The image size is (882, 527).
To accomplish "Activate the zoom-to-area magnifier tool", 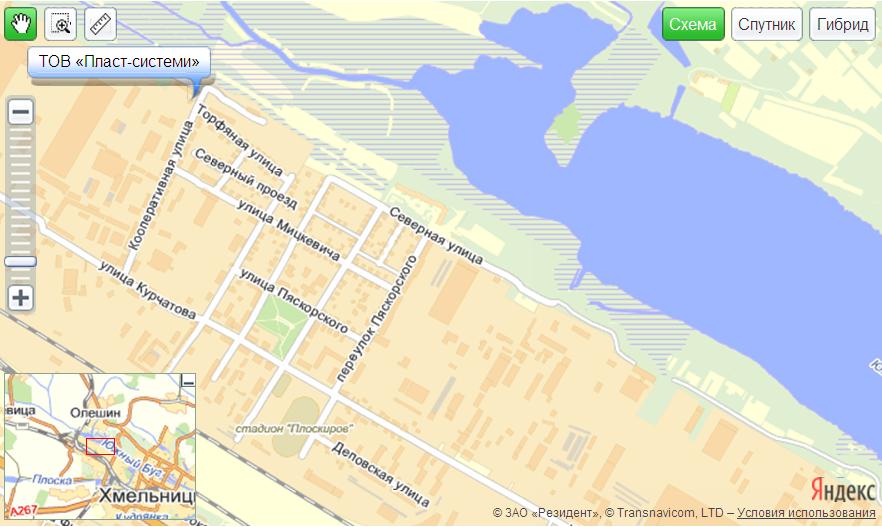I will click(60, 24).
